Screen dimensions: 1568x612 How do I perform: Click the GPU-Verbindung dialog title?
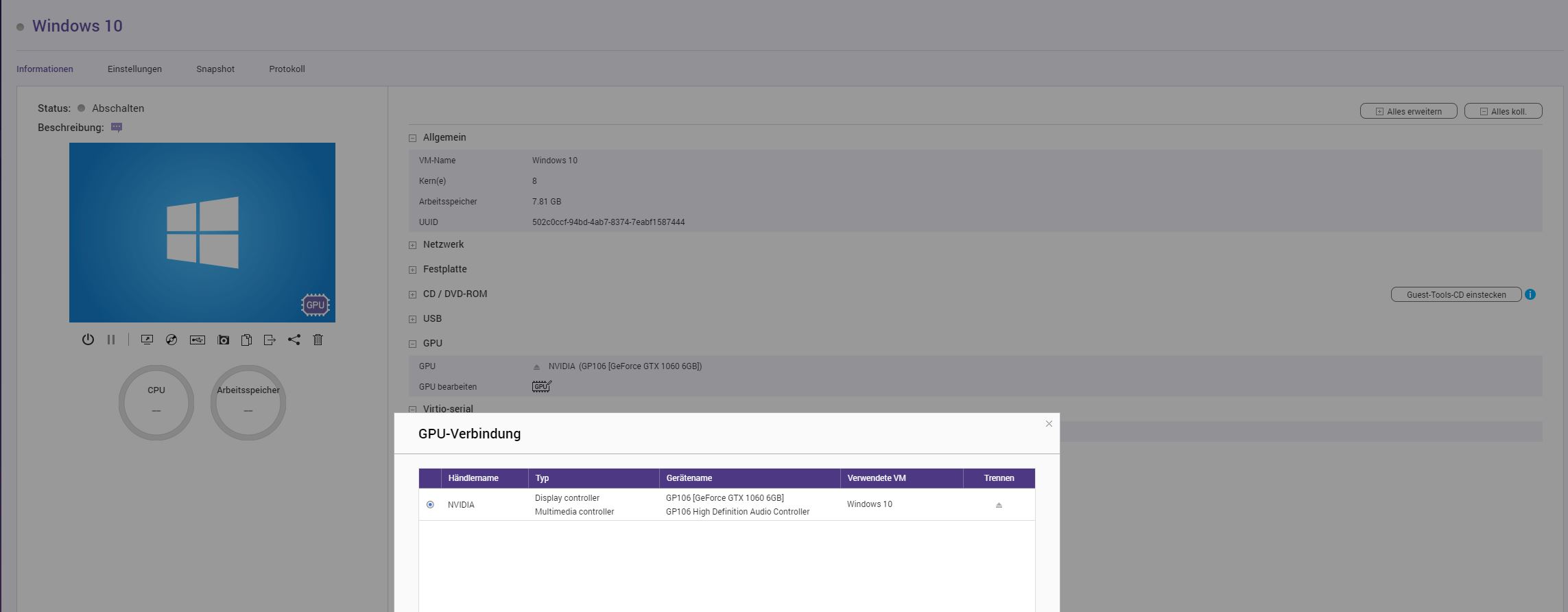pos(469,434)
